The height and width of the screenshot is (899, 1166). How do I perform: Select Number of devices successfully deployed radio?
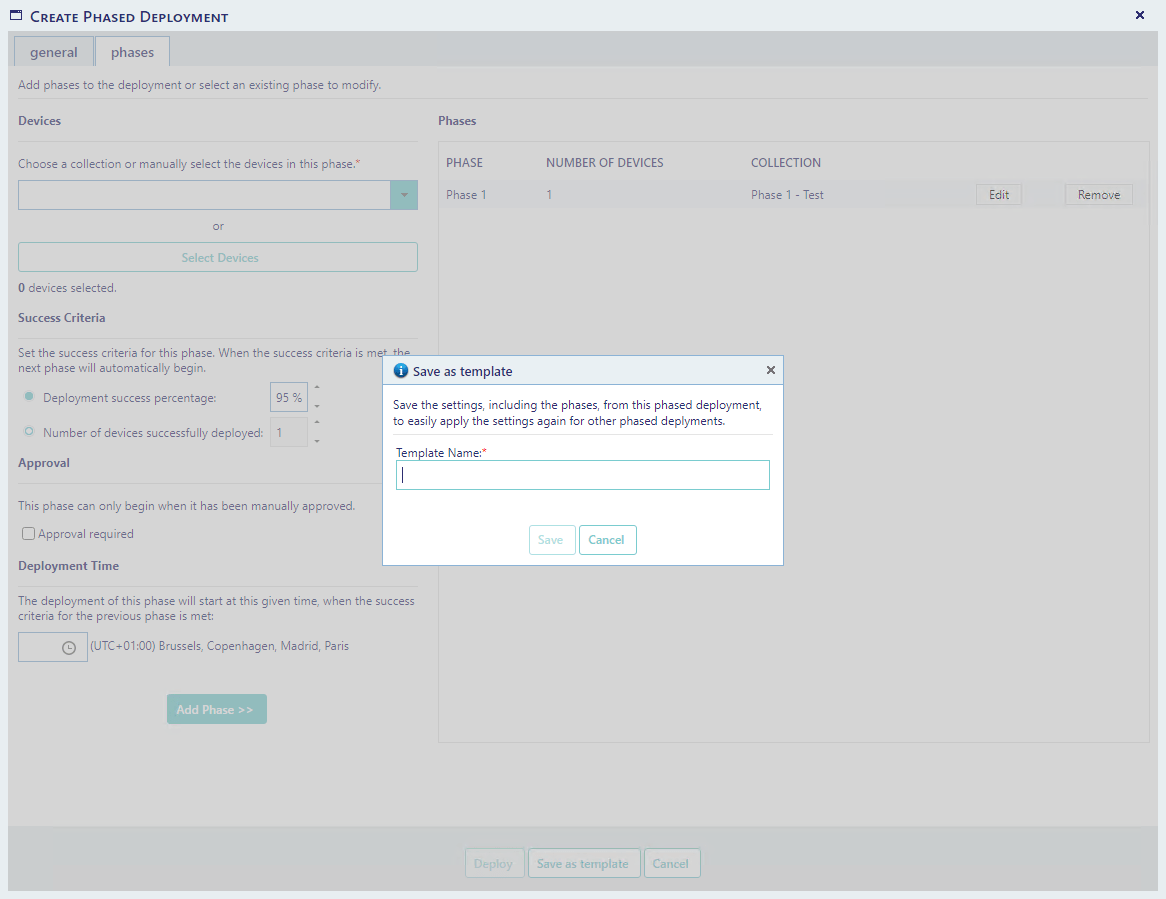(29, 431)
